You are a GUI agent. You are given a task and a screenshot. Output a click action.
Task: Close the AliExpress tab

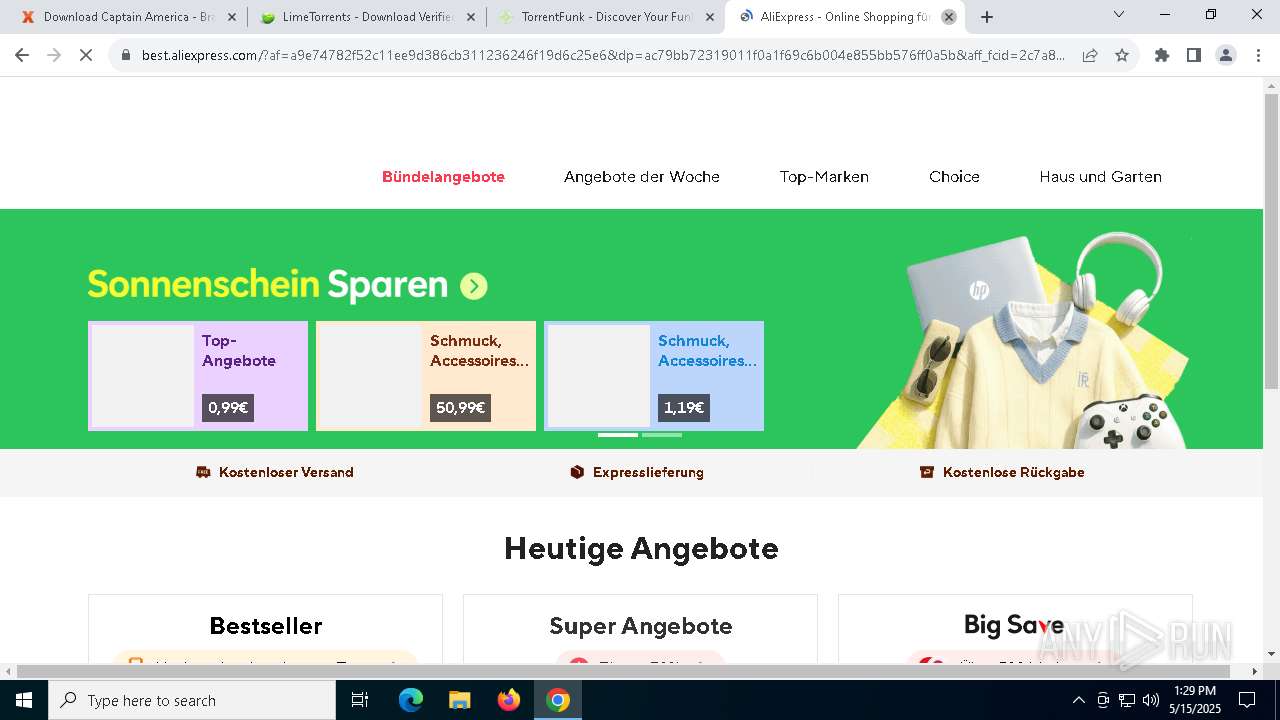[x=949, y=17]
